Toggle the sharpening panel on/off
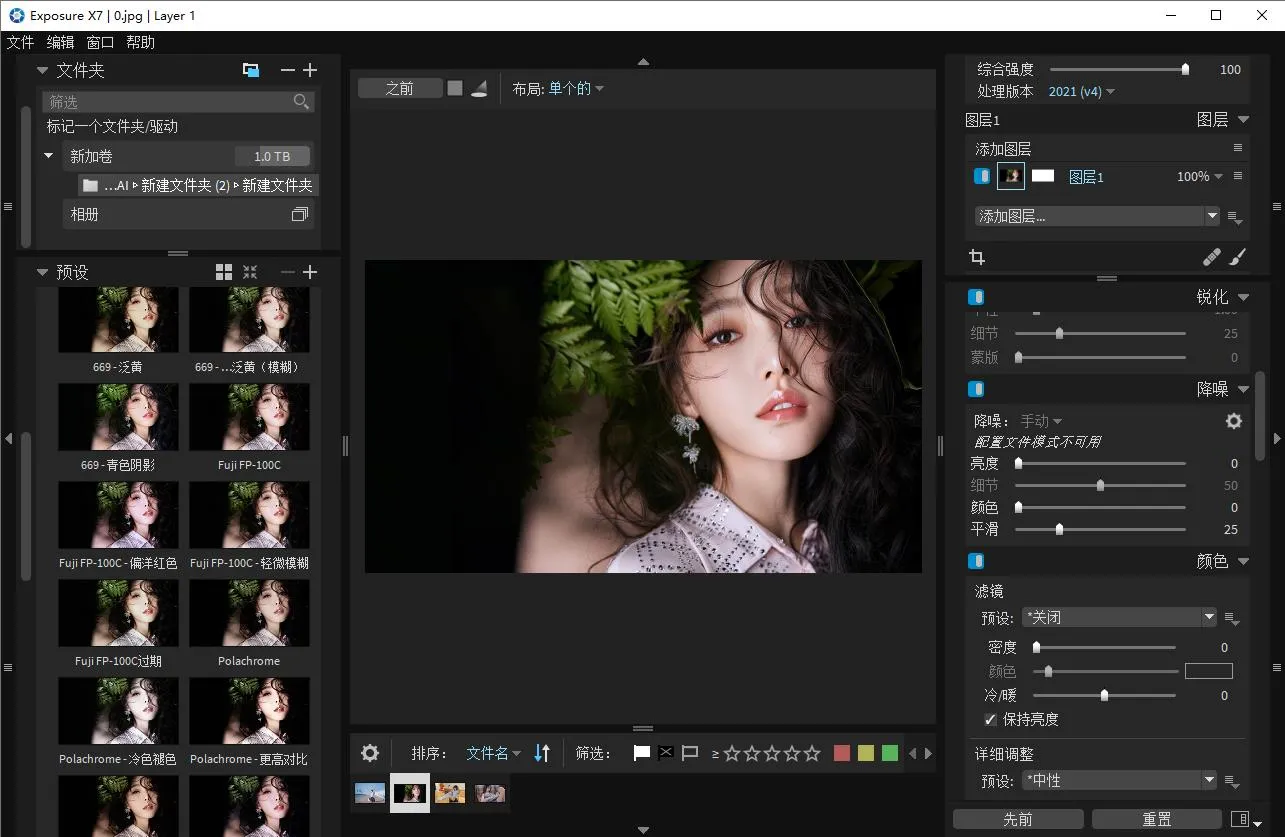 click(x=977, y=297)
